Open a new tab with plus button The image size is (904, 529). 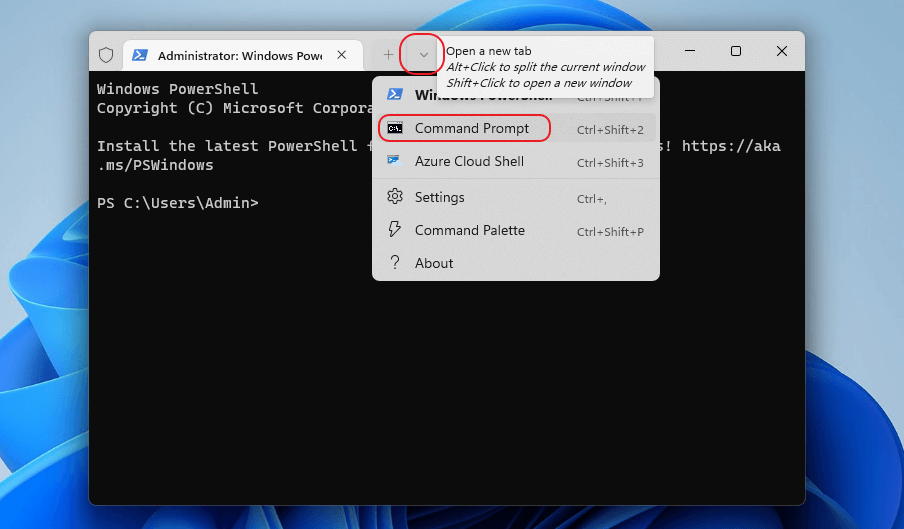[389, 55]
